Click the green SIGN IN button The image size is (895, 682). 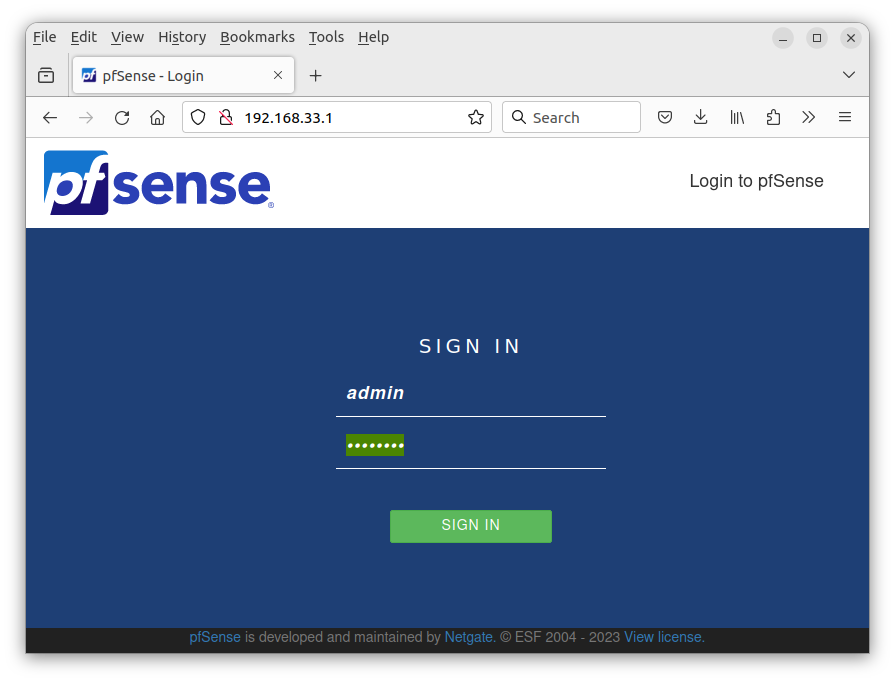tap(470, 526)
